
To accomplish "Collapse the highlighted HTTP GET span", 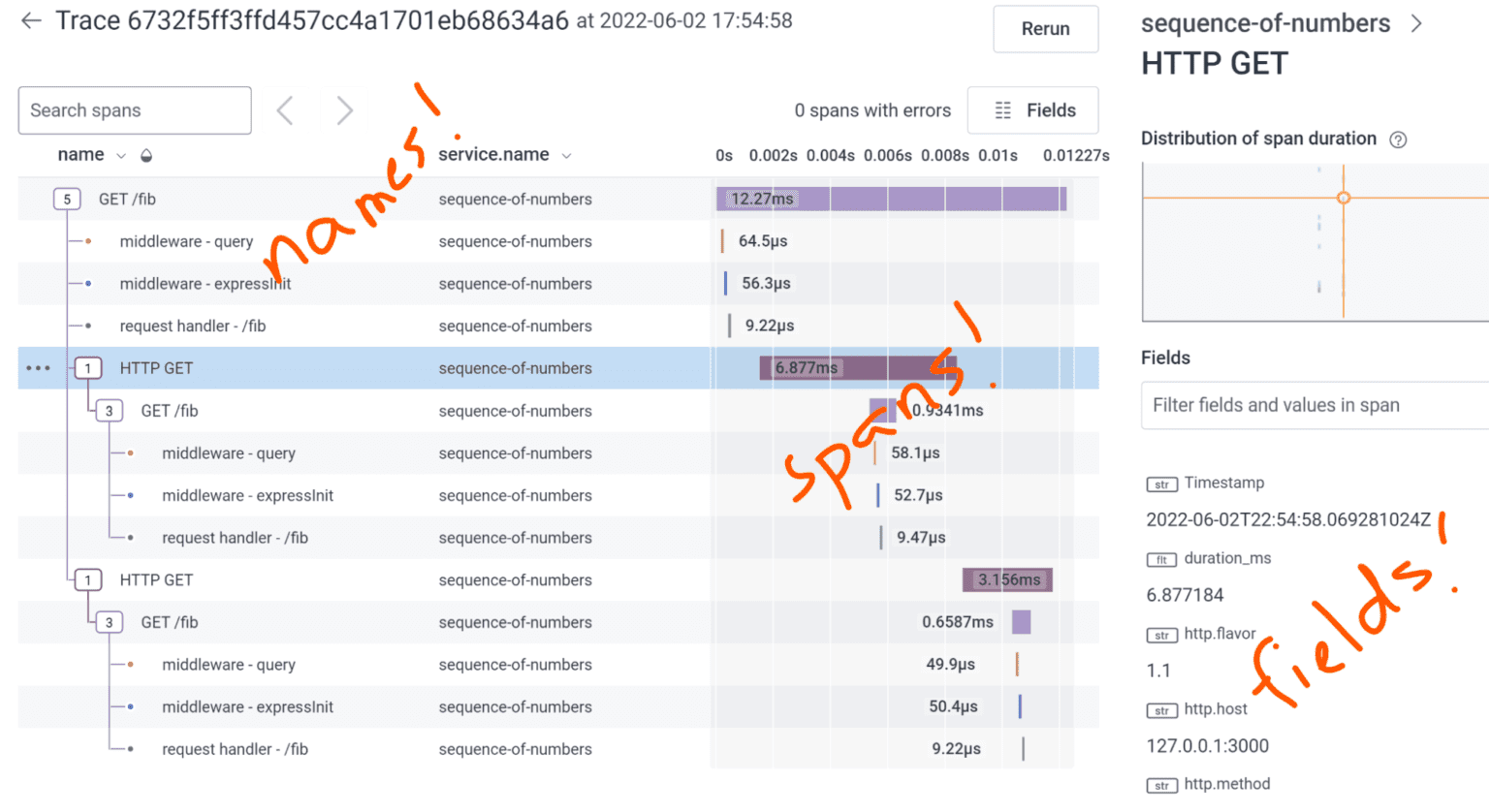I will pyautogui.click(x=88, y=368).
